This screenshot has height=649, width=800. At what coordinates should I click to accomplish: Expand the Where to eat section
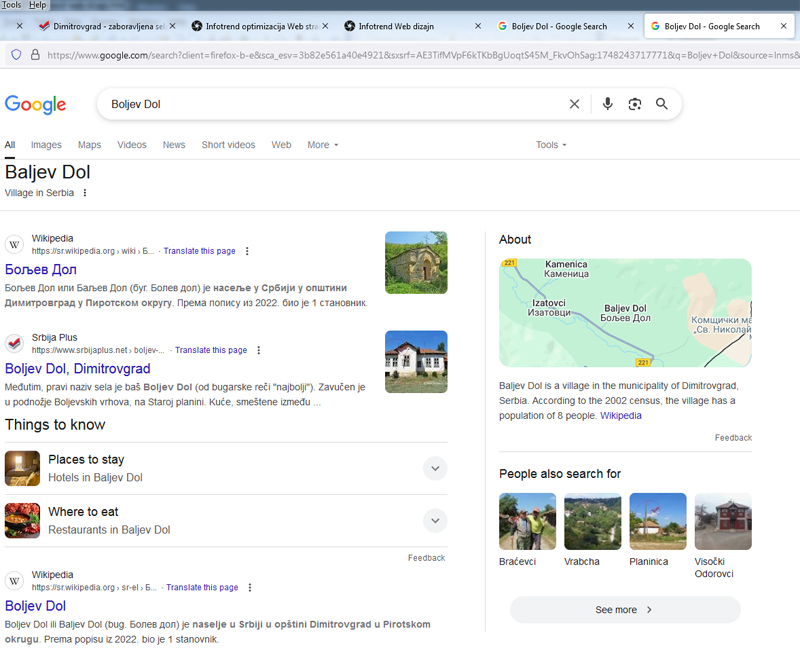click(x=435, y=520)
